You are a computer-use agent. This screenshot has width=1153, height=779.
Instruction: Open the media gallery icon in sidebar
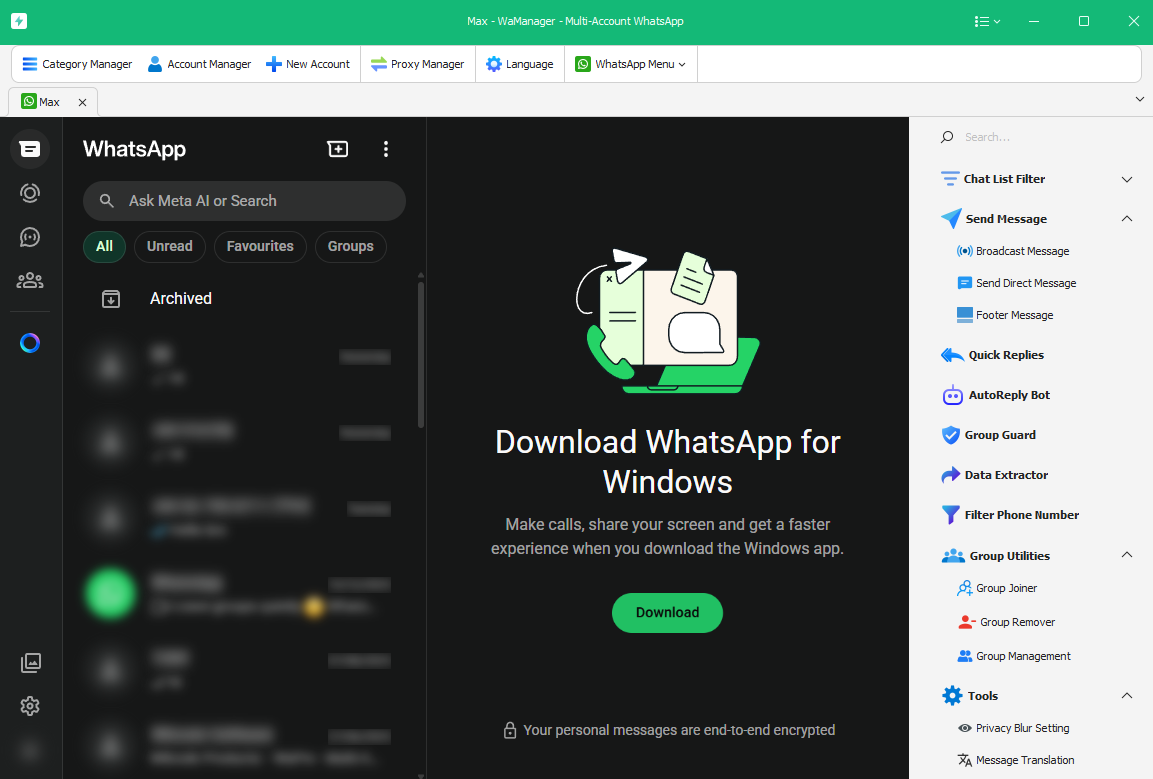click(x=30, y=662)
